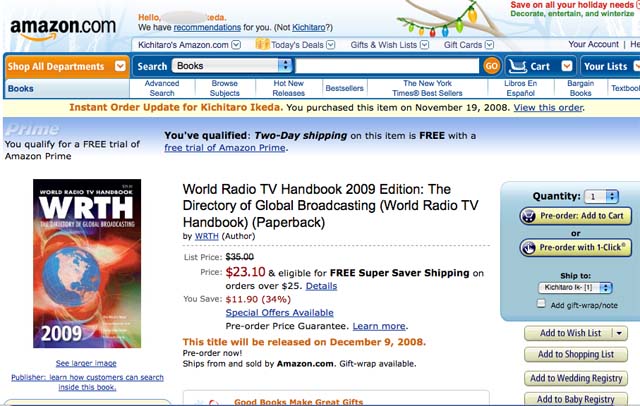Open the Cart dropdown arrow
Viewport: 640px width, 406px height.
[x=567, y=66]
